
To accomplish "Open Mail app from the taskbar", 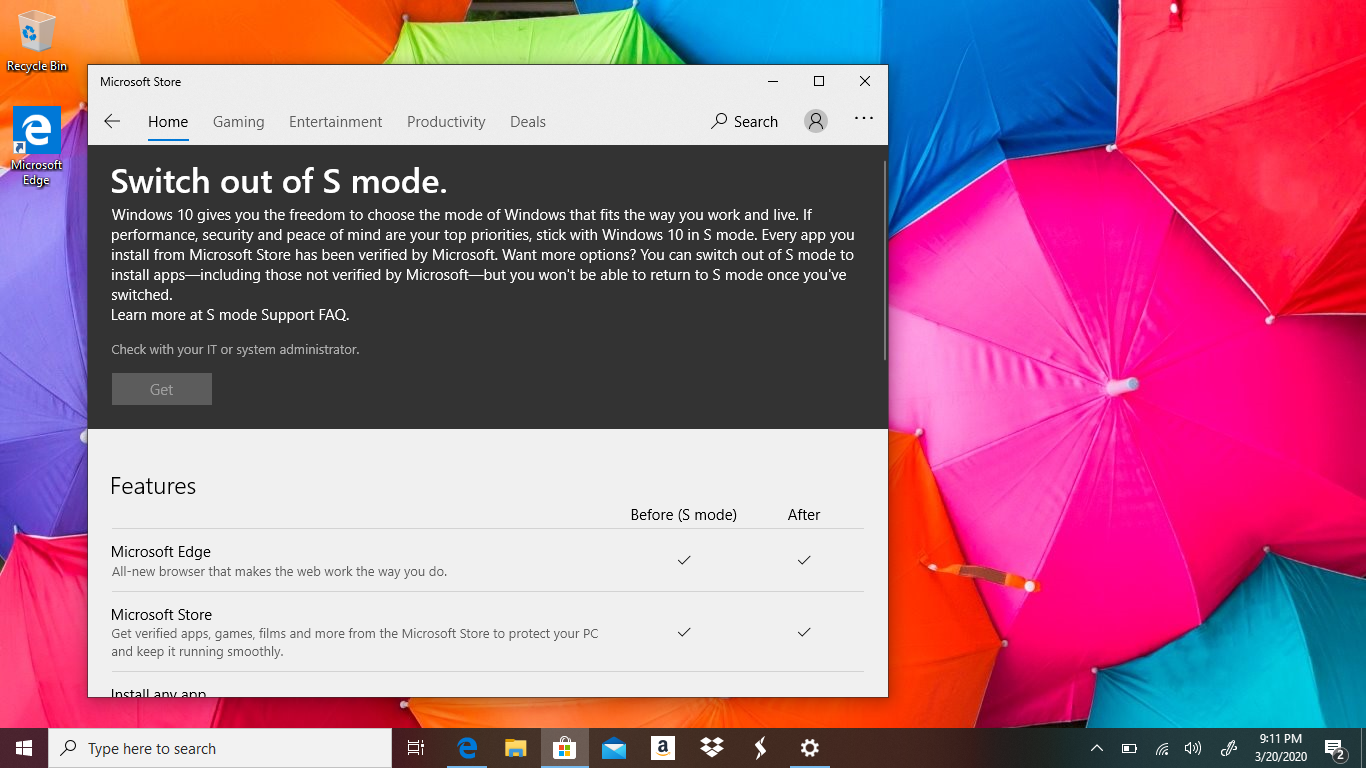I will pyautogui.click(x=614, y=748).
